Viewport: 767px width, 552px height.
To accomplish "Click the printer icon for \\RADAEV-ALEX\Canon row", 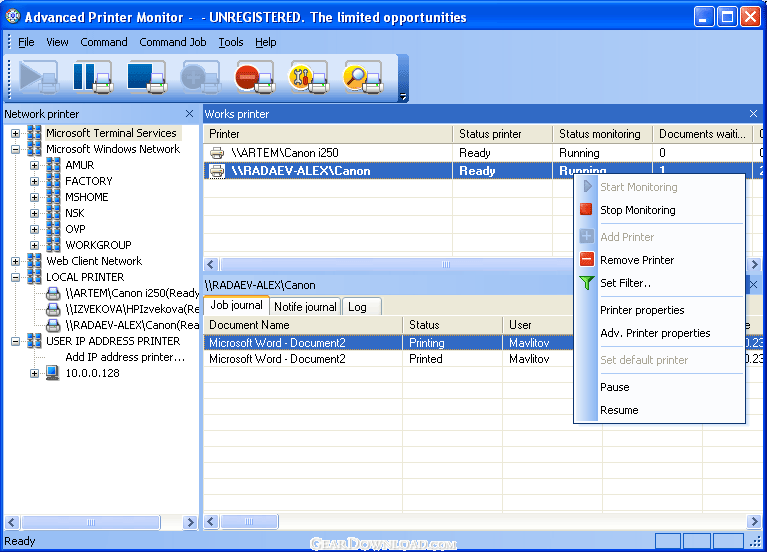I will [217, 171].
